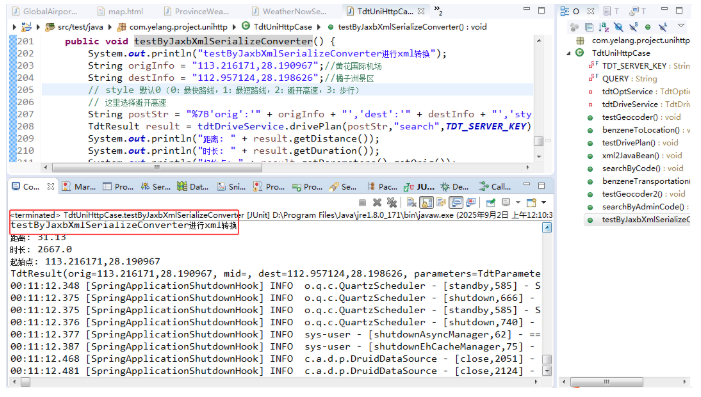Open the Ser... (Servers) view tab
This screenshot has width=701, height=397.
(155, 186)
